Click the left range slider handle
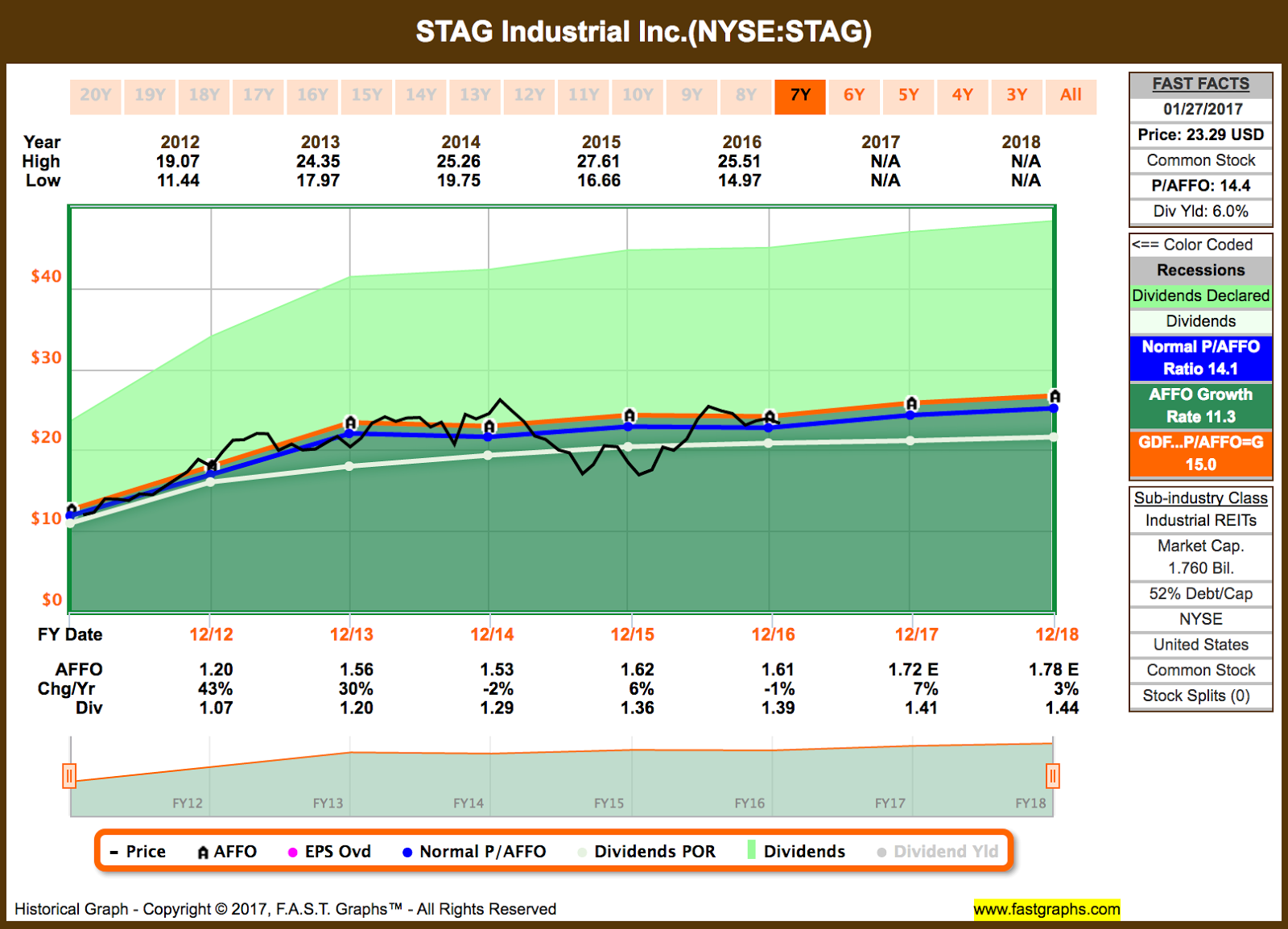The width and height of the screenshot is (1288, 929). [x=69, y=776]
